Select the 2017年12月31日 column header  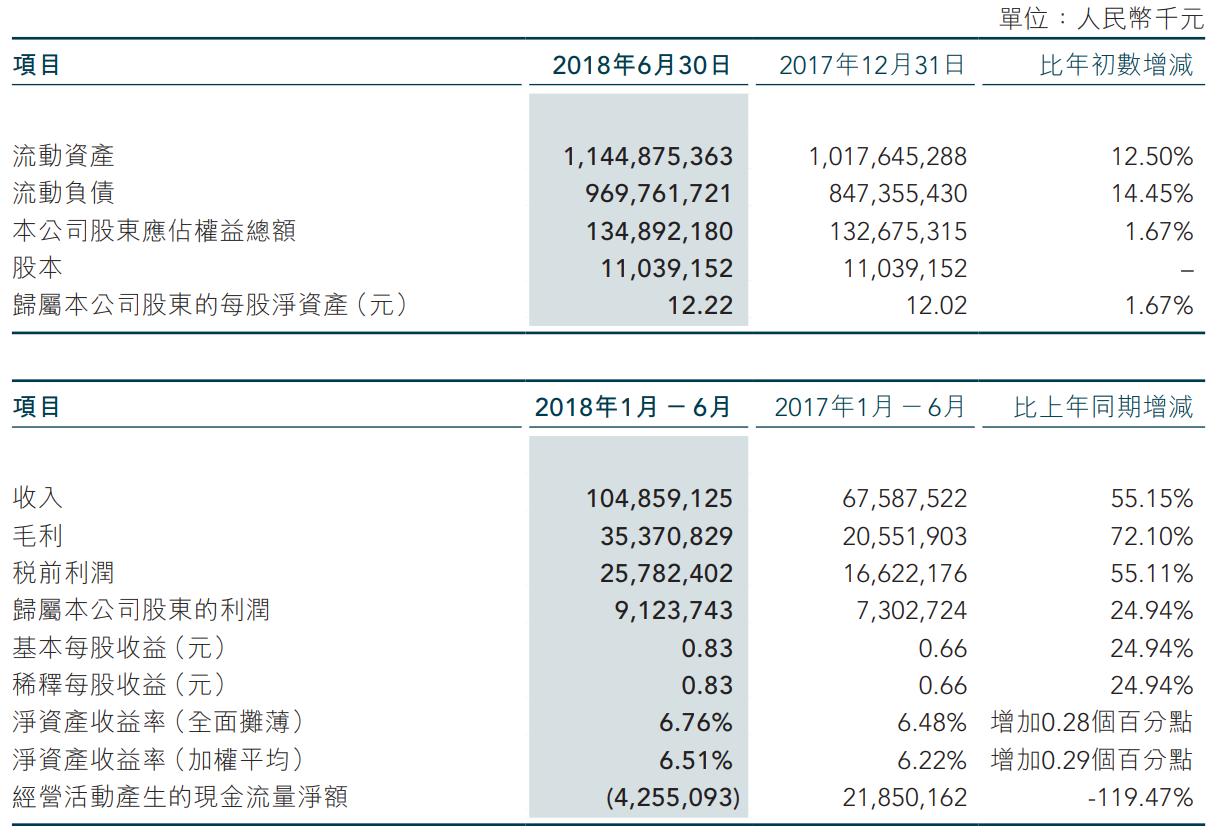point(872,66)
